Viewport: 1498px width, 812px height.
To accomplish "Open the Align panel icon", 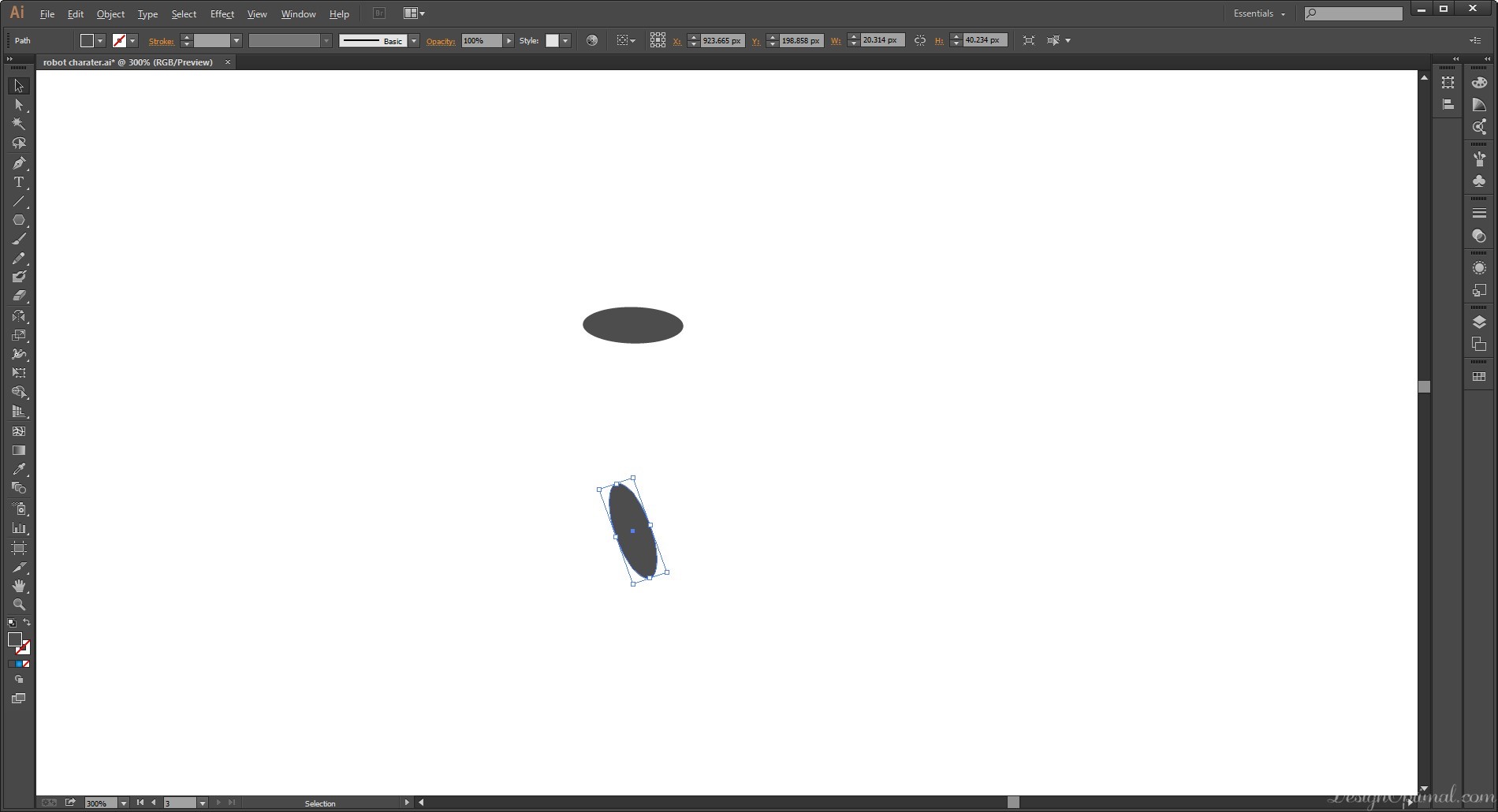I will (x=1448, y=104).
